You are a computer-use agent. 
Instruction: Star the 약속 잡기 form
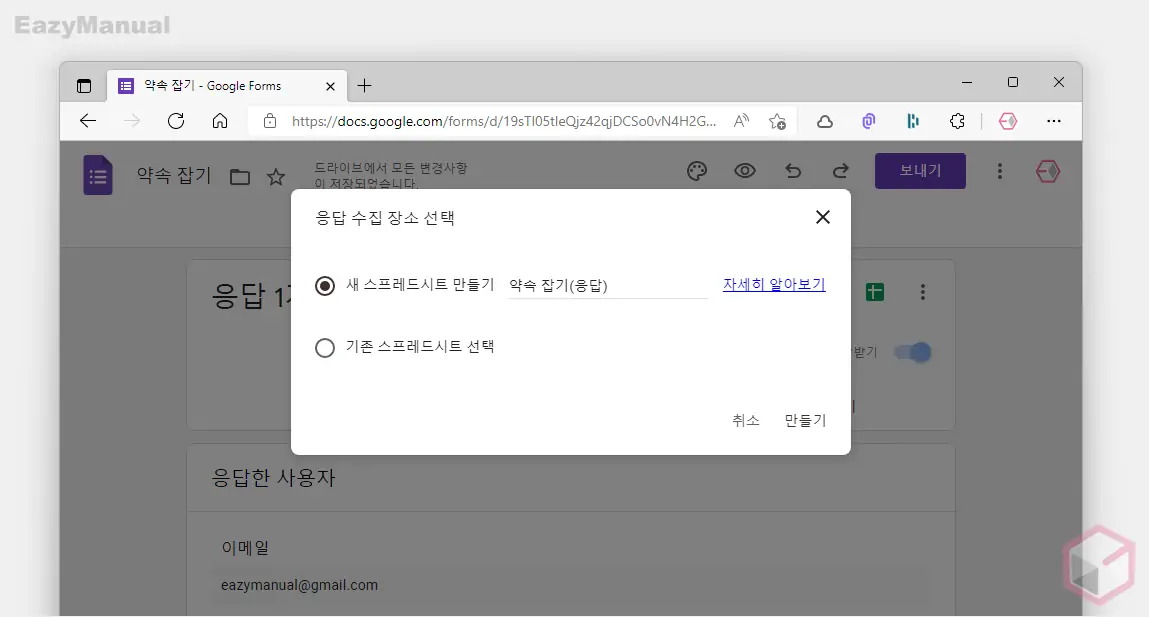coord(276,177)
